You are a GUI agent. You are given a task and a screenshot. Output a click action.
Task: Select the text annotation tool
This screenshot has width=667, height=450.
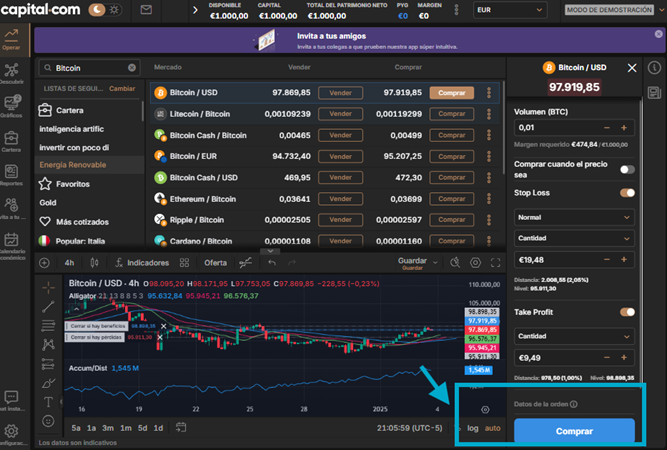[x=48, y=402]
